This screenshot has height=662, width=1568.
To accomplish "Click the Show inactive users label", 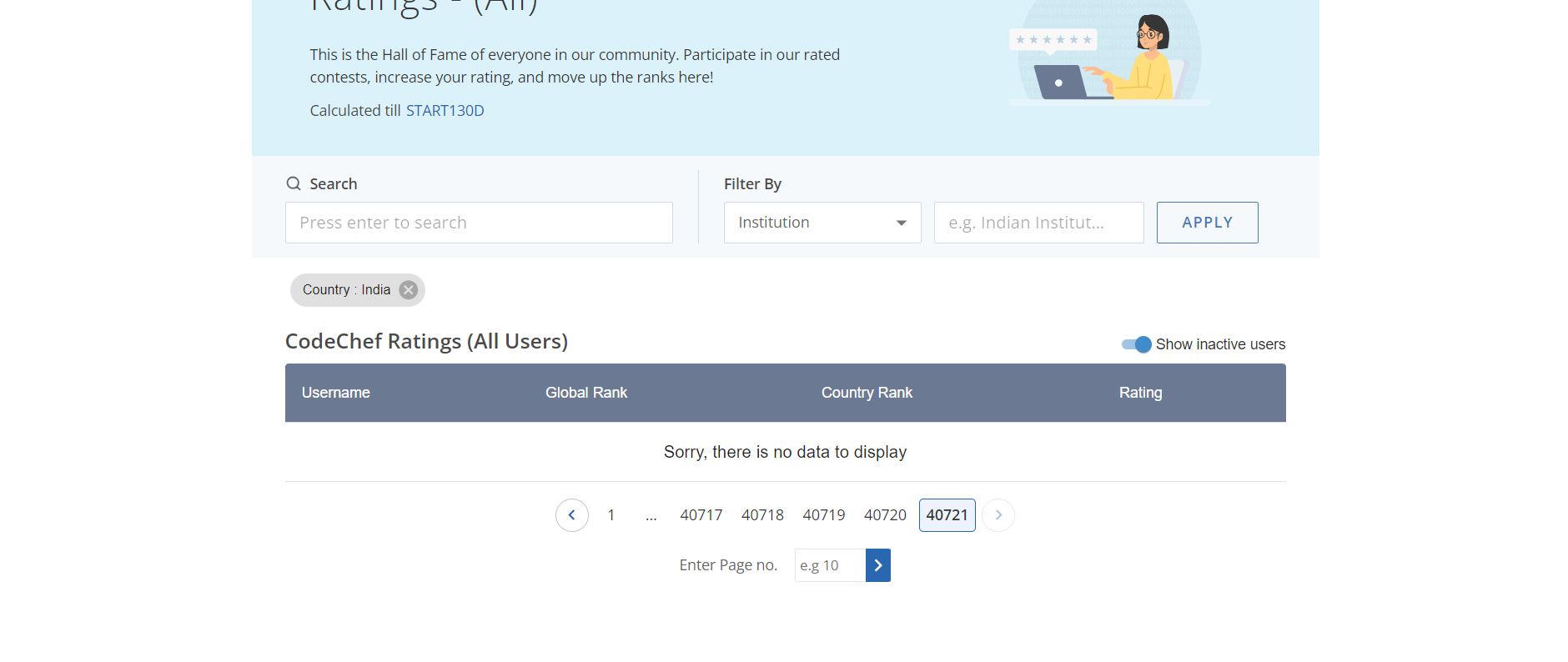I will [x=1220, y=344].
